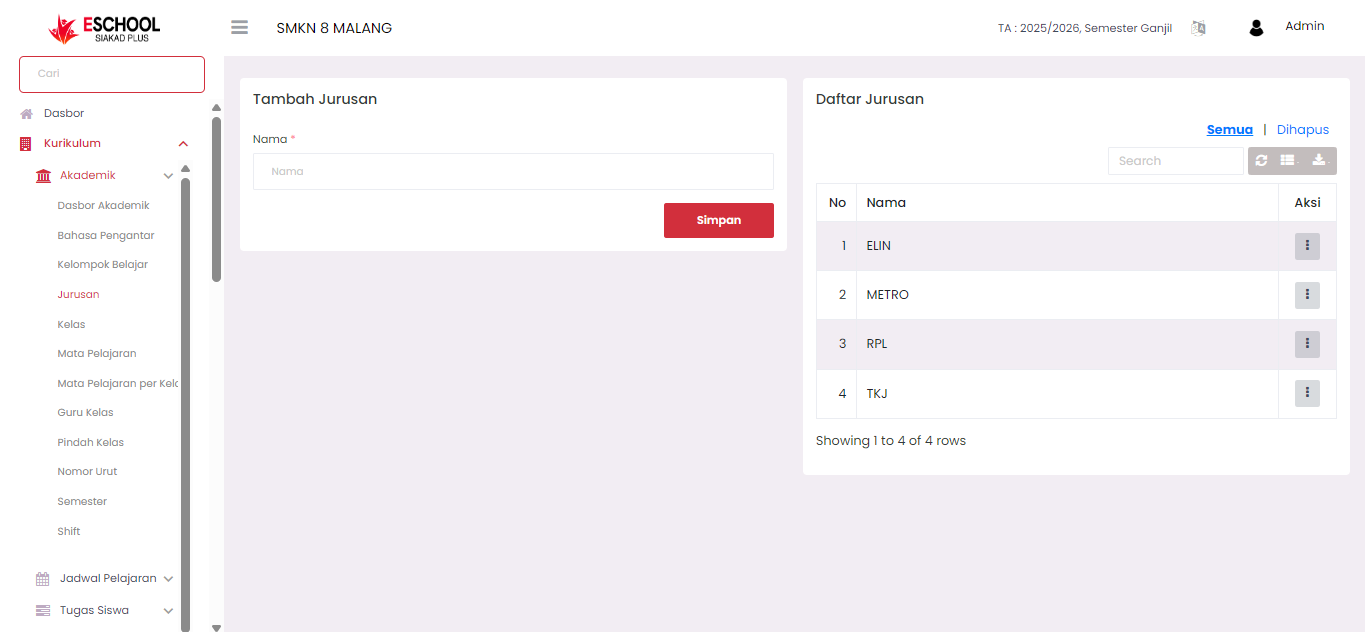
Task: Open action menu for TKJ row
Action: (x=1307, y=394)
